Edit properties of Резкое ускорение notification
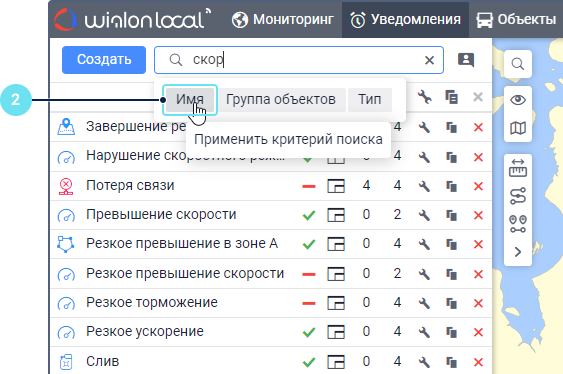Viewport: 563px width, 374px height. pyautogui.click(x=424, y=332)
